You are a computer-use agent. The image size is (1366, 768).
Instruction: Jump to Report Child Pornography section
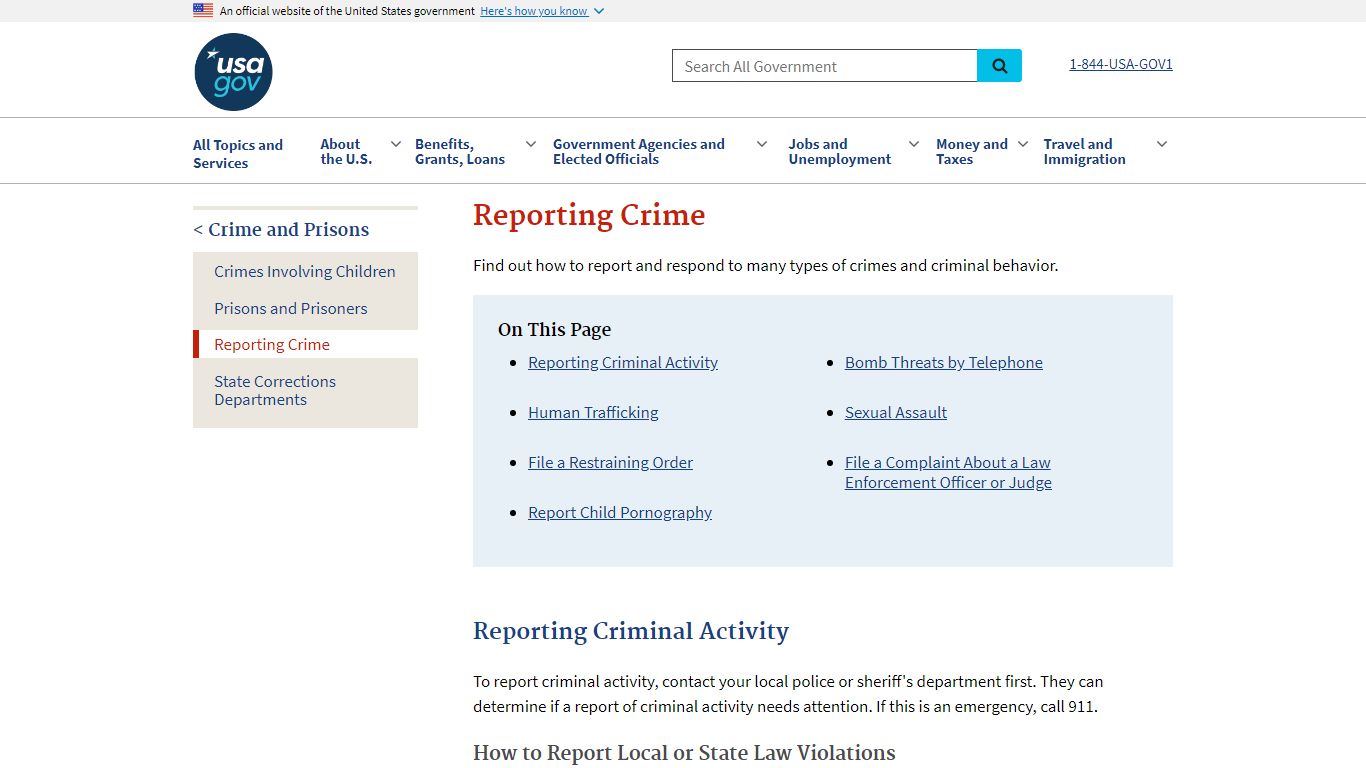(620, 512)
